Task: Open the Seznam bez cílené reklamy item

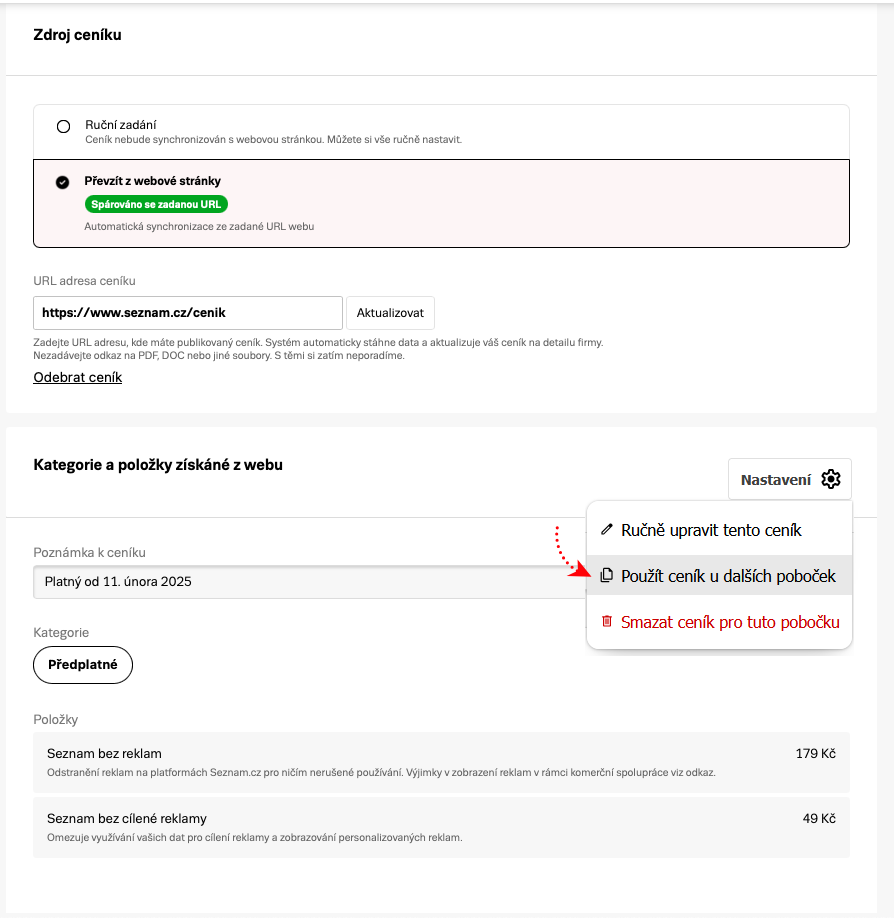Action: coord(441,827)
